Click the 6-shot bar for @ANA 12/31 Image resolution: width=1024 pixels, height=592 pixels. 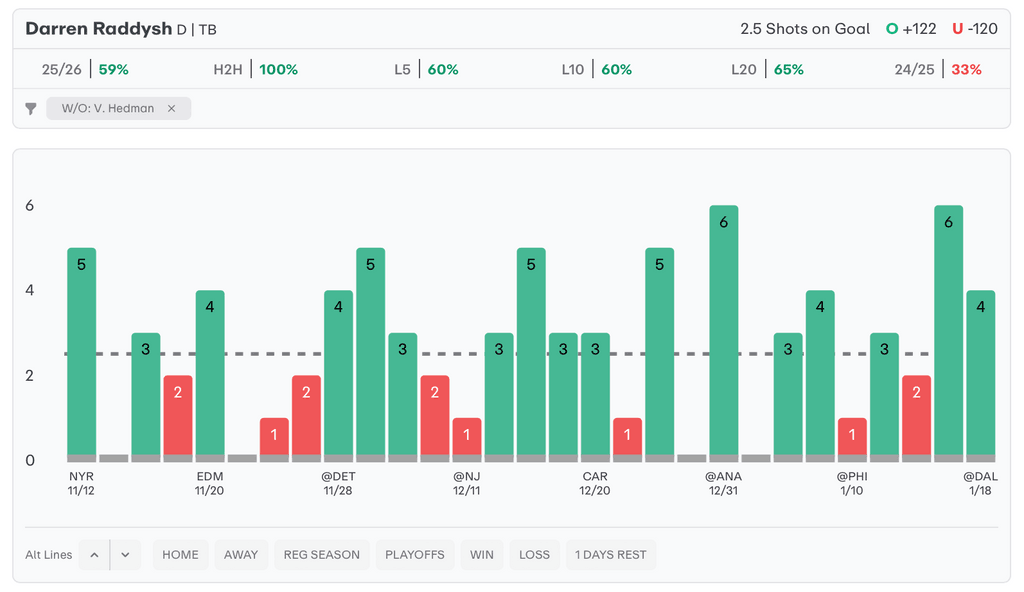tap(724, 330)
